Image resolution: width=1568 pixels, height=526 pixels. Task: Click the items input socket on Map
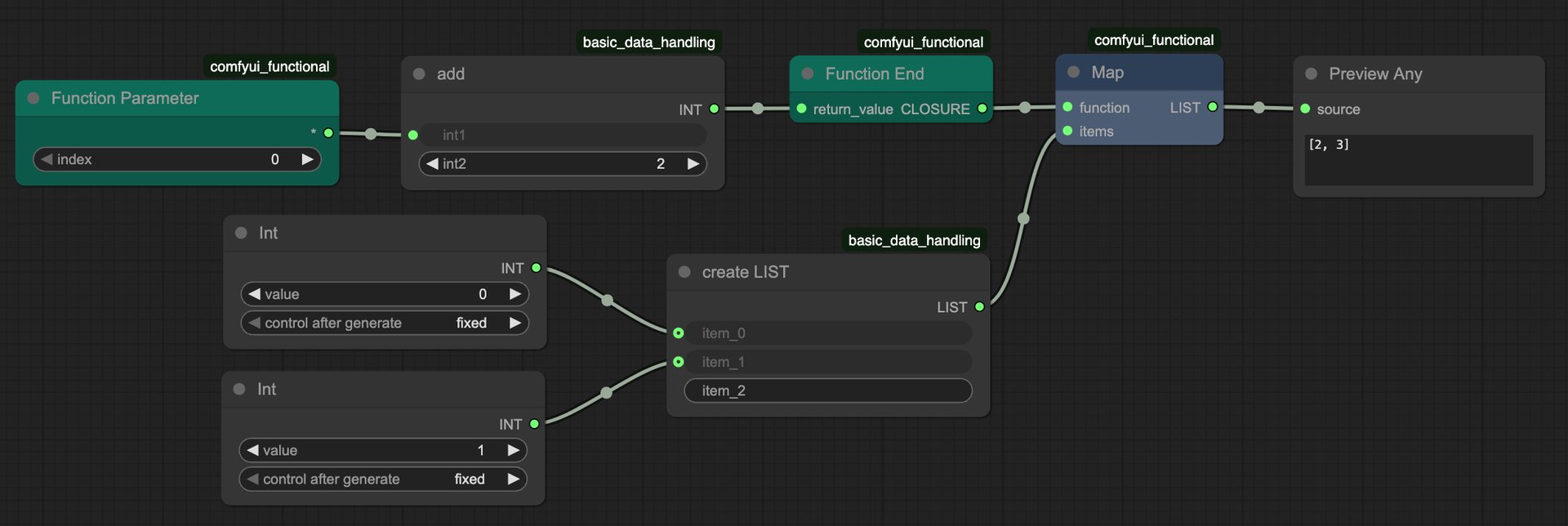click(x=1067, y=131)
